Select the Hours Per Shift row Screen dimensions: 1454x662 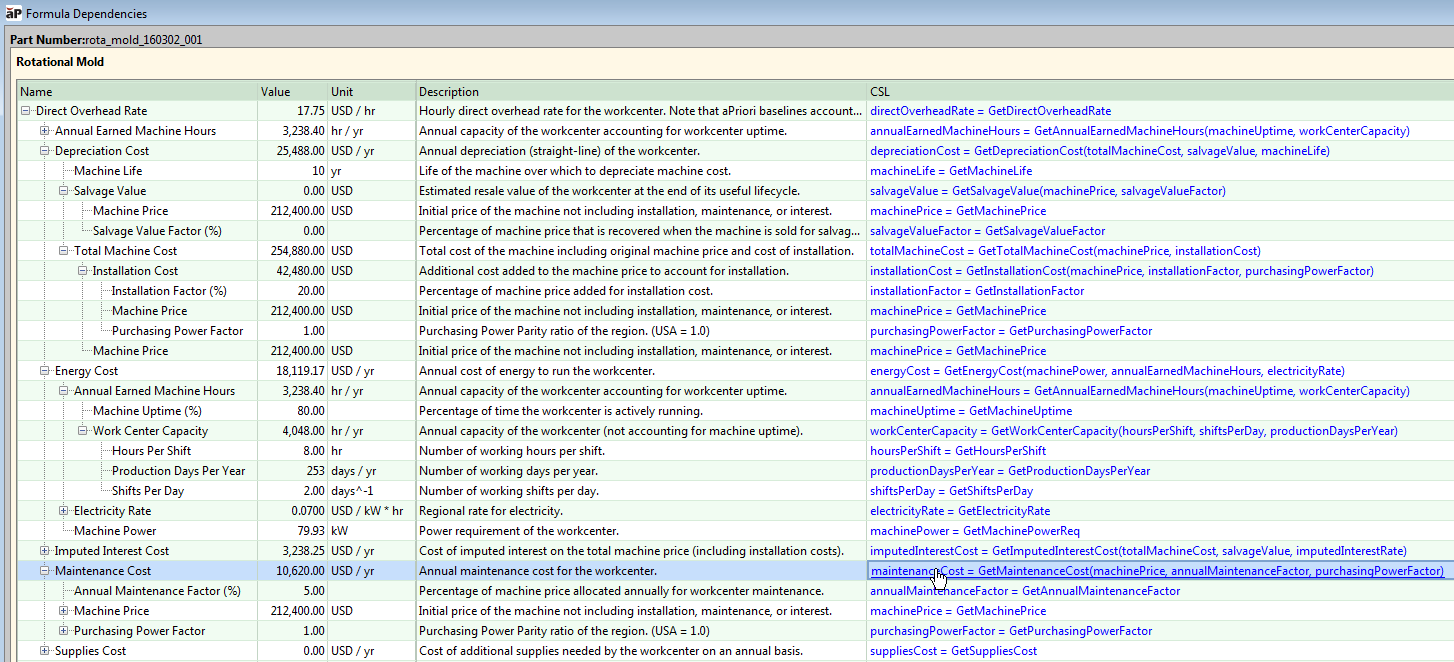pyautogui.click(x=152, y=451)
